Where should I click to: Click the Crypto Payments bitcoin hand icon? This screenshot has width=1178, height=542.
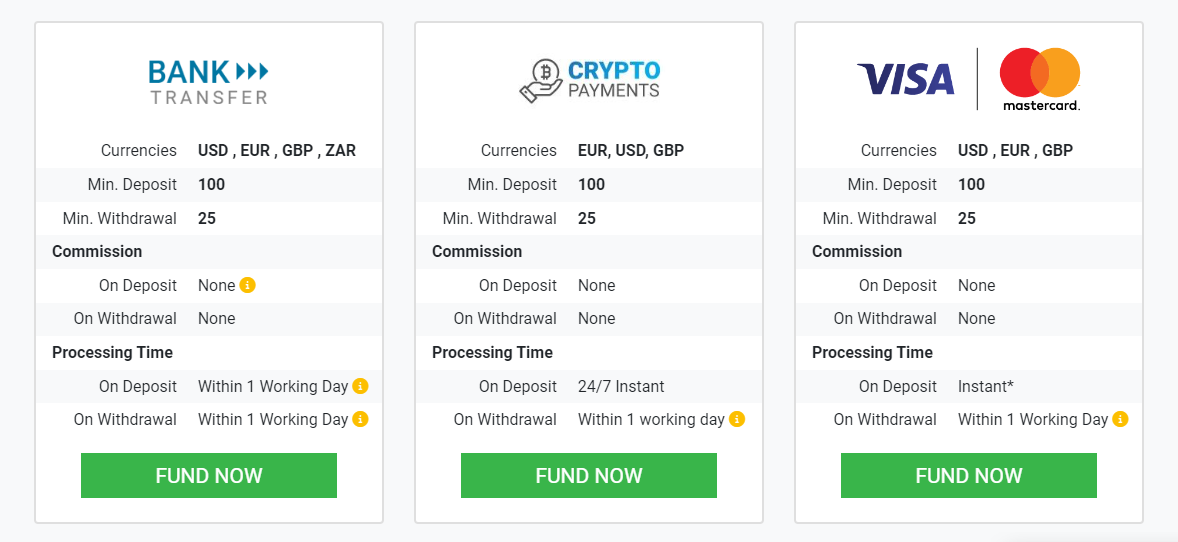[540, 82]
